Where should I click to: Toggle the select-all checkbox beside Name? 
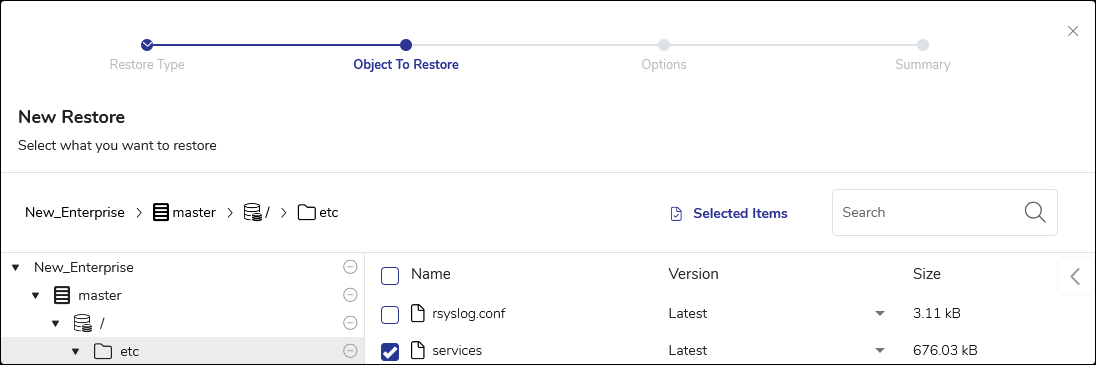390,276
